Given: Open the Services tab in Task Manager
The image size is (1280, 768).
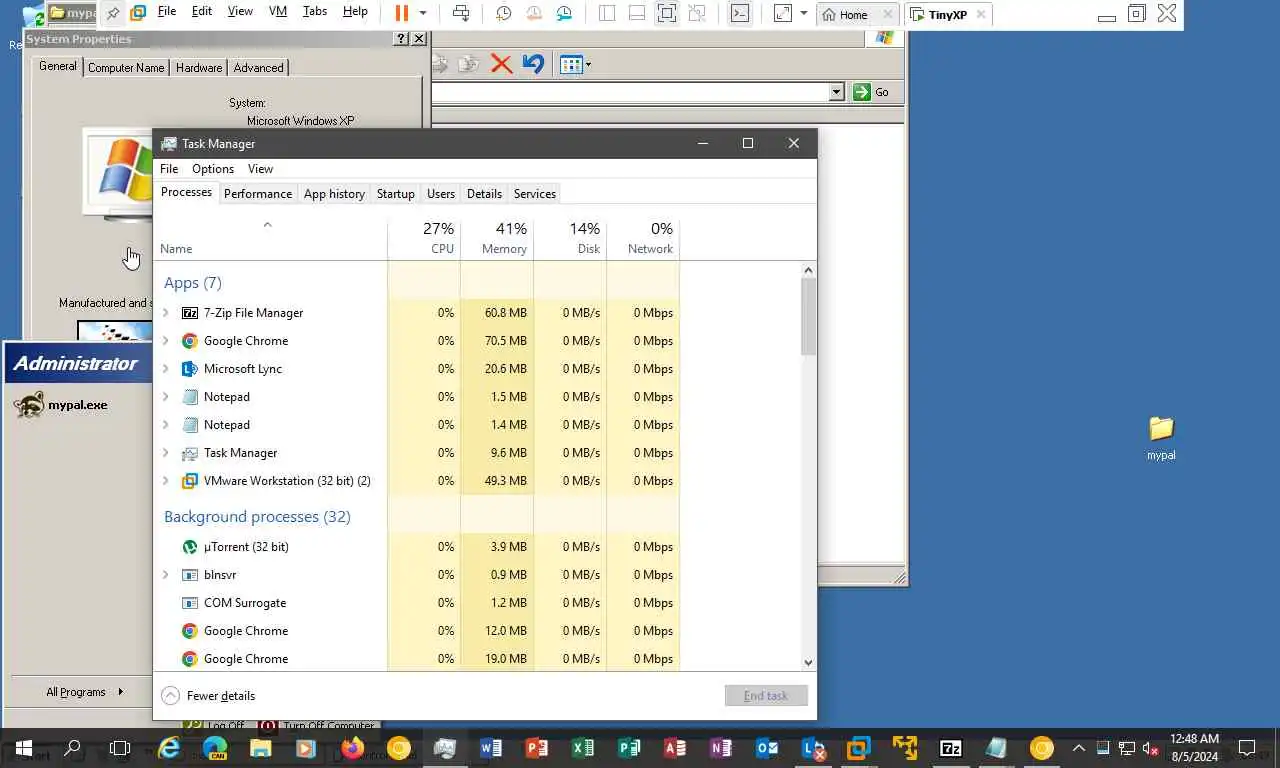Looking at the screenshot, I should 535,194.
